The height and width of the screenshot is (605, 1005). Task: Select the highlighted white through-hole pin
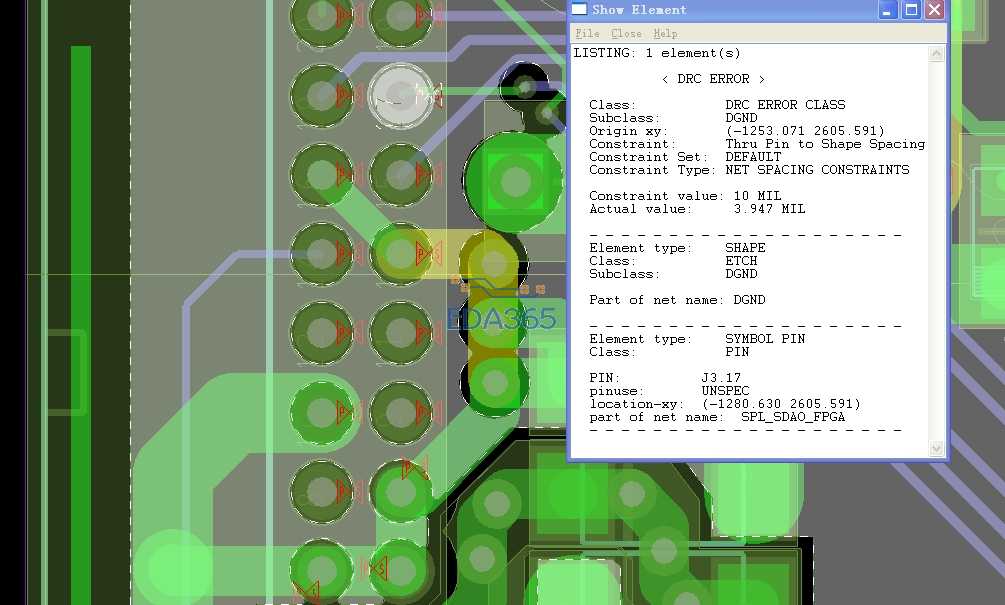click(x=401, y=95)
